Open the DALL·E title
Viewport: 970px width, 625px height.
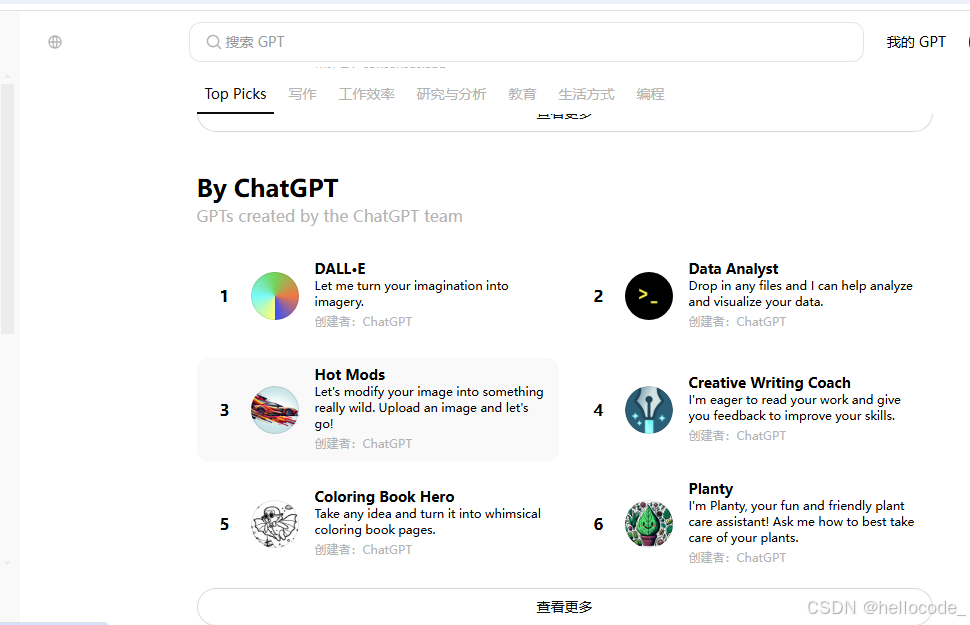pyautogui.click(x=340, y=269)
